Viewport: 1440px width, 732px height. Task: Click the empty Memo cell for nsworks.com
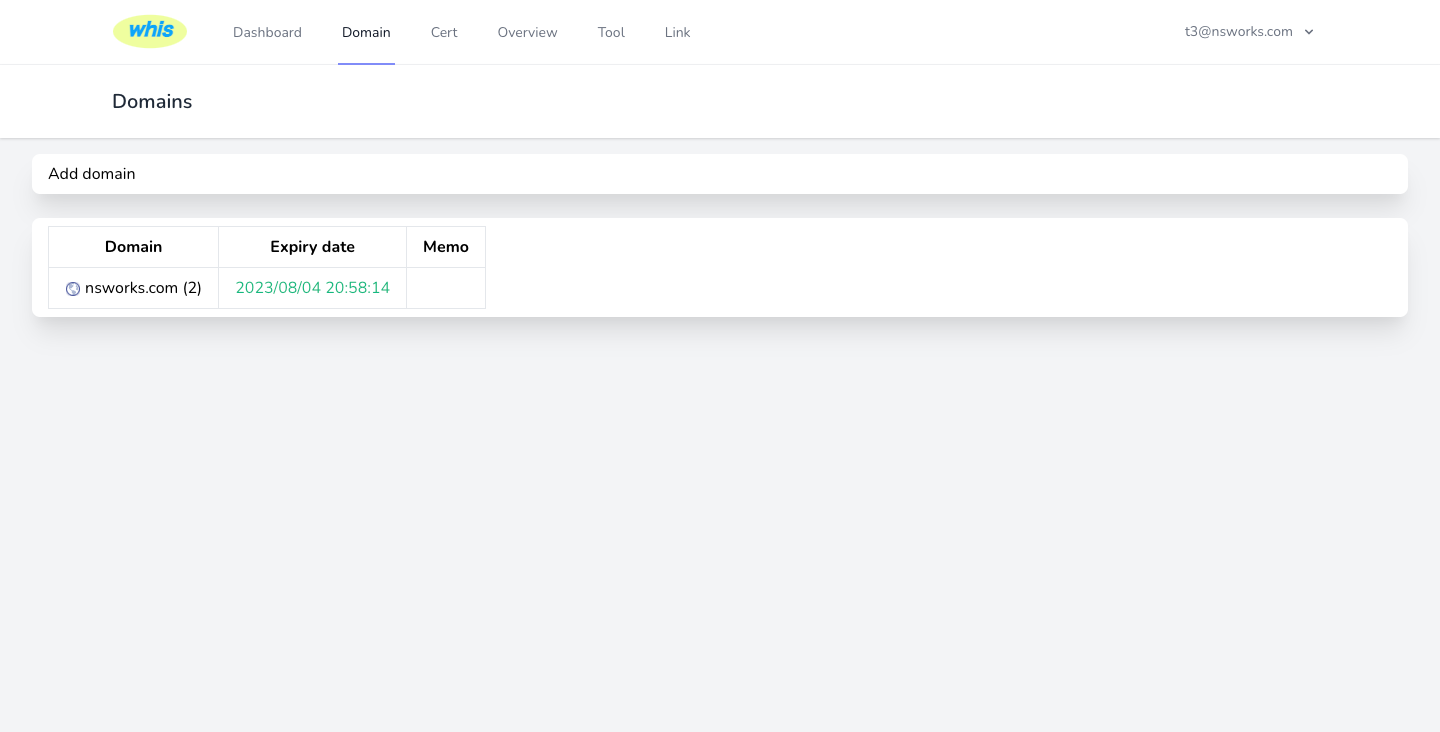[x=446, y=288]
